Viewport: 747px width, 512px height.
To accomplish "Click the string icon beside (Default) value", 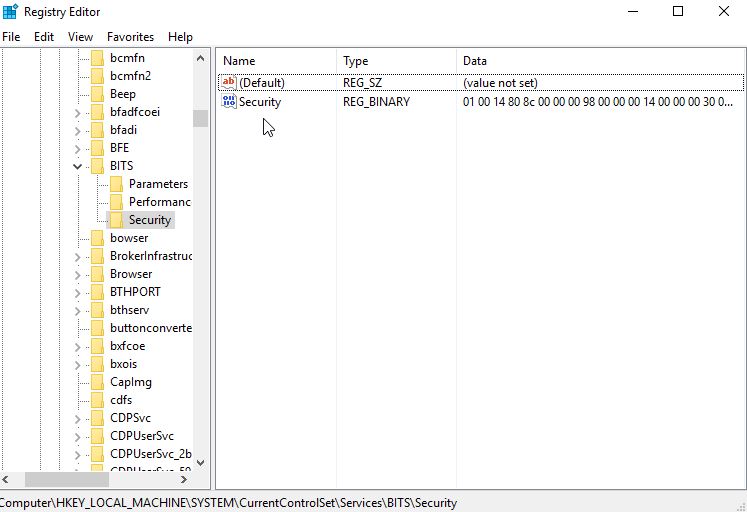I will tap(229, 83).
